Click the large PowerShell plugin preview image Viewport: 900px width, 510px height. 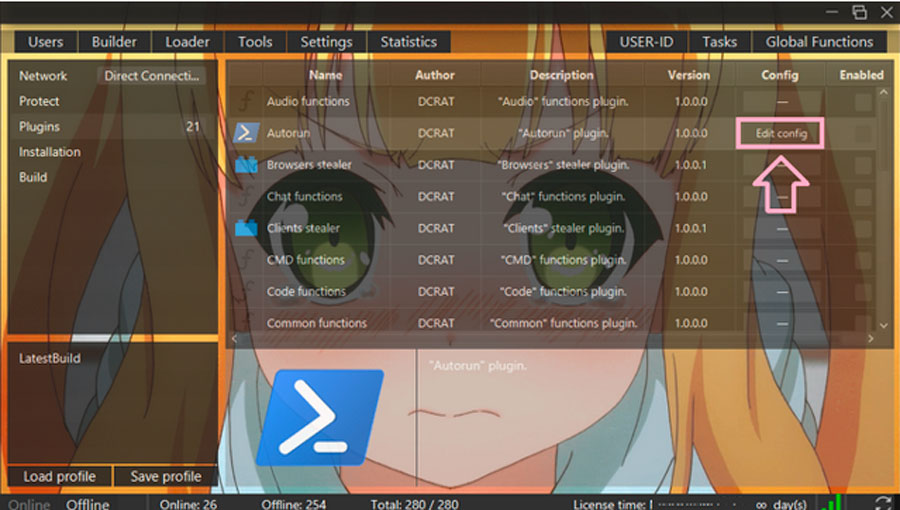[x=320, y=418]
